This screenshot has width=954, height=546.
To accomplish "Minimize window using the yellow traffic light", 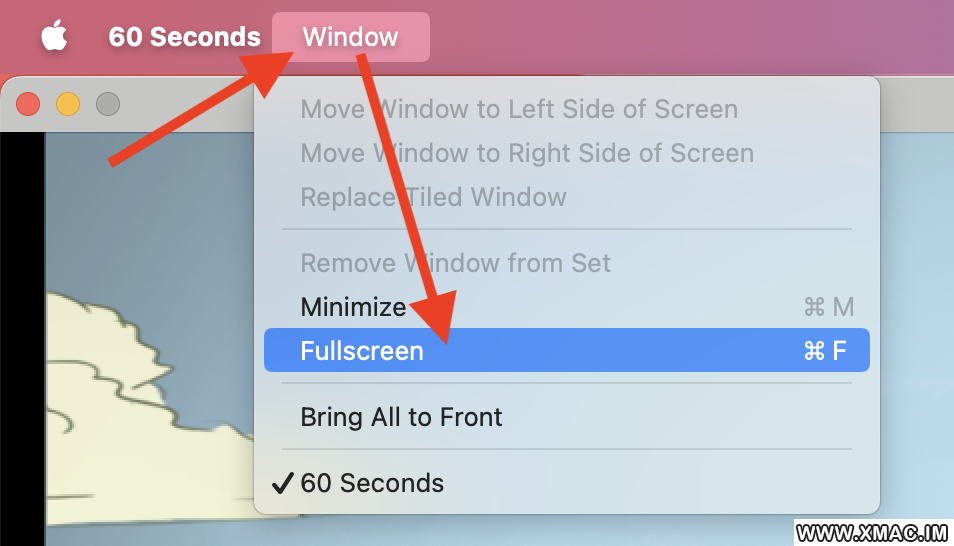I will coord(68,104).
